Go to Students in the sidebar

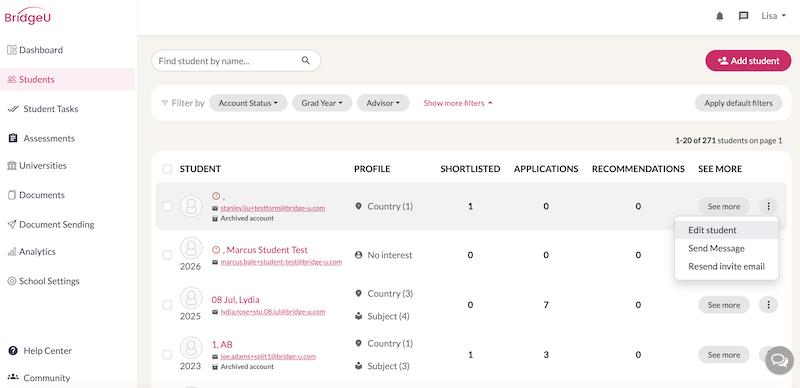[67, 79]
